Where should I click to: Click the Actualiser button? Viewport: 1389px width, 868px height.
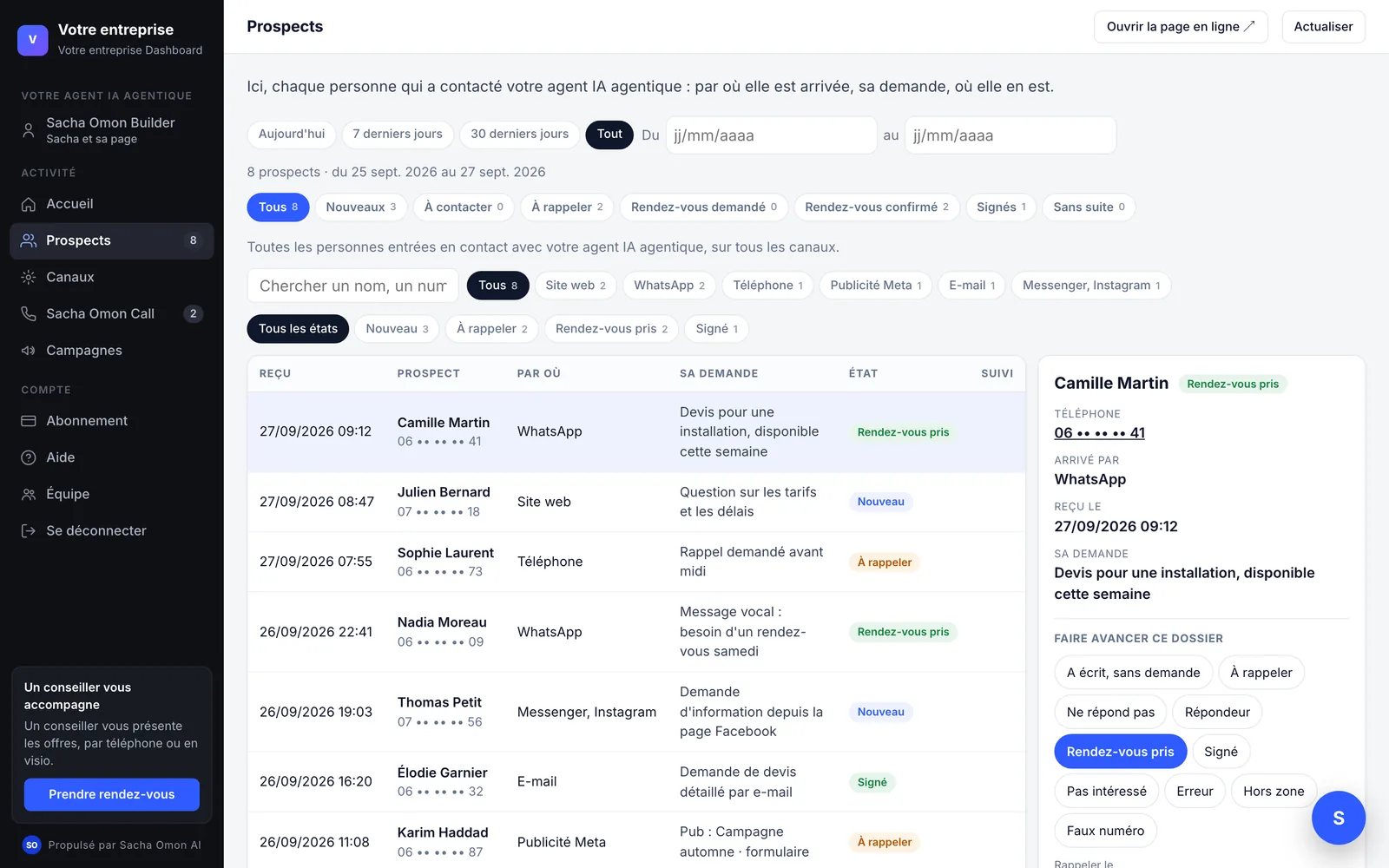point(1323,27)
